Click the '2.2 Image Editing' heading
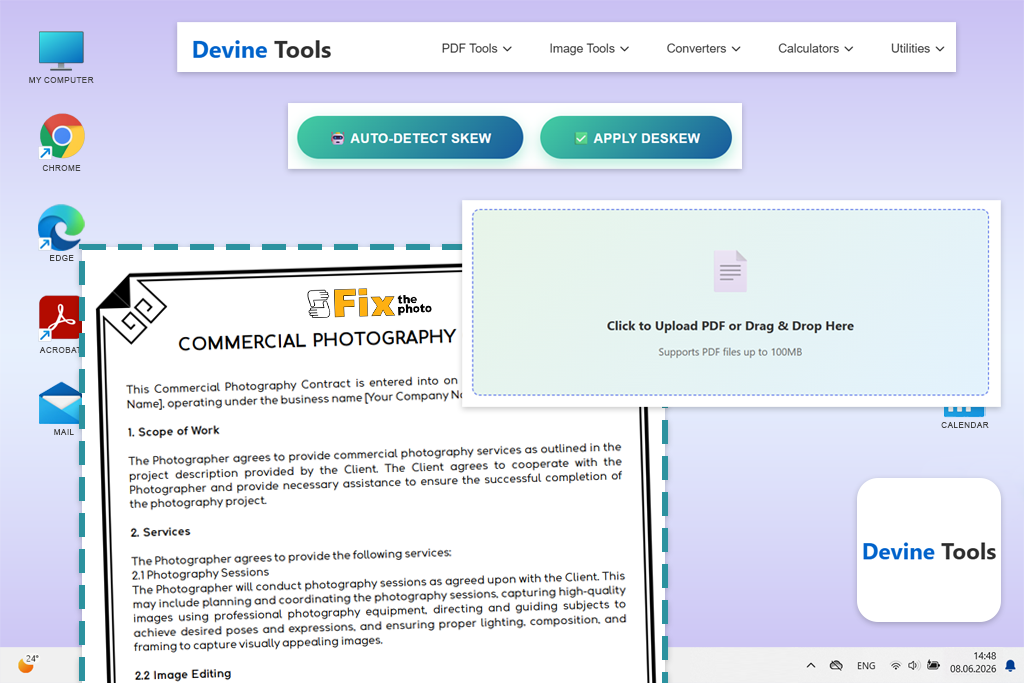This screenshot has height=683, width=1024. pos(183,674)
